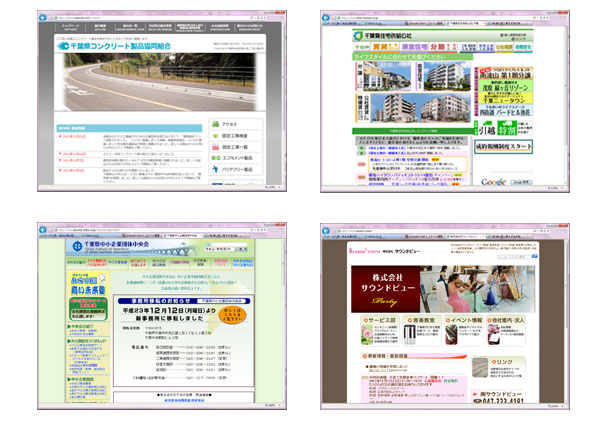The height and width of the screenshot is (424, 600).
Task: Open the イベント情報 section on サウンドビュー site
Action: (x=457, y=318)
